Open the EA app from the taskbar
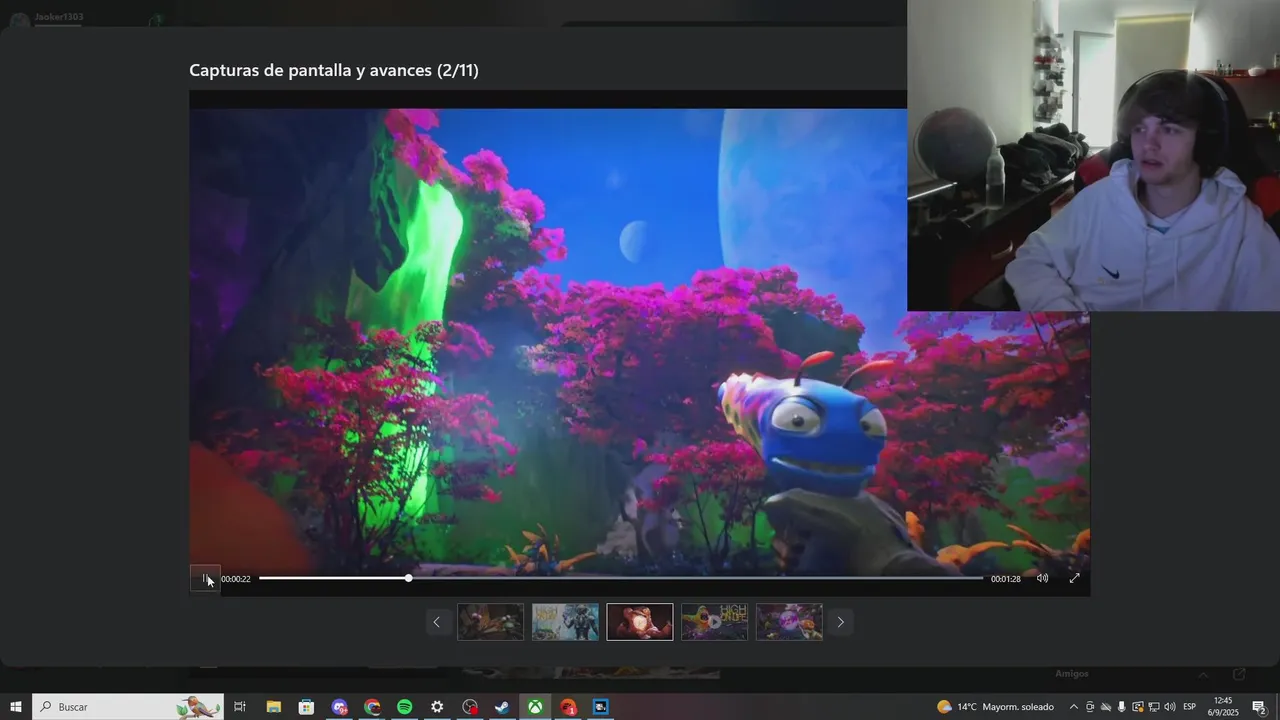Viewport: 1280px width, 720px height. tap(568, 707)
